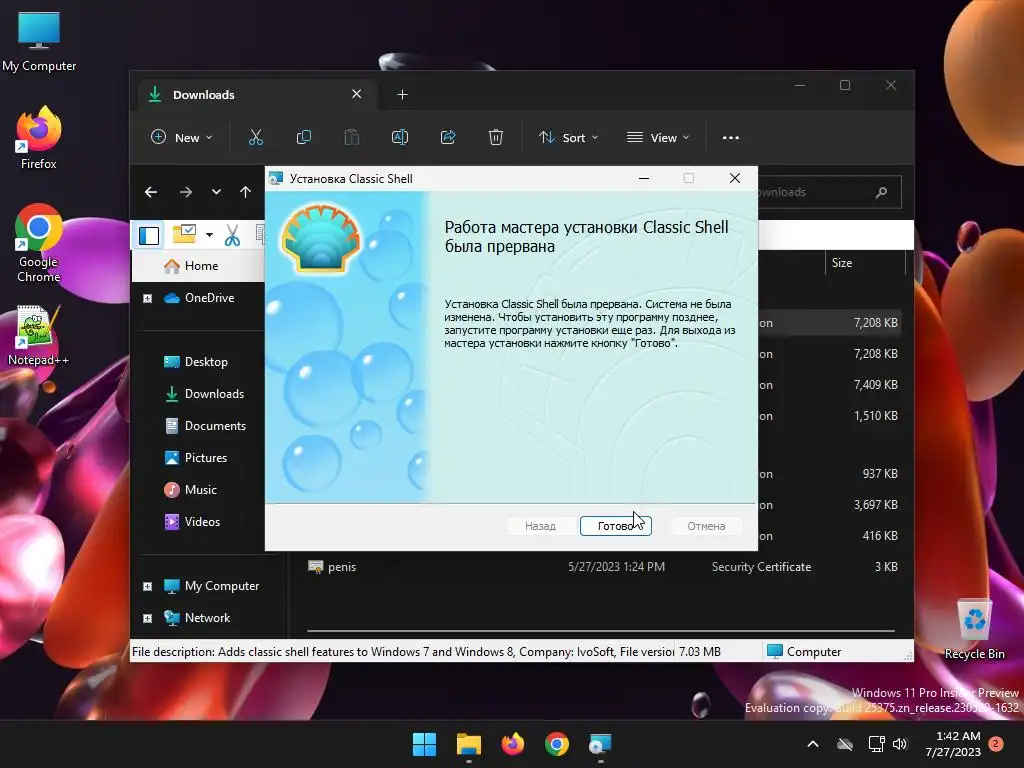Viewport: 1024px width, 768px height.
Task: Open Pictures in navigation pane
Action: 205,458
